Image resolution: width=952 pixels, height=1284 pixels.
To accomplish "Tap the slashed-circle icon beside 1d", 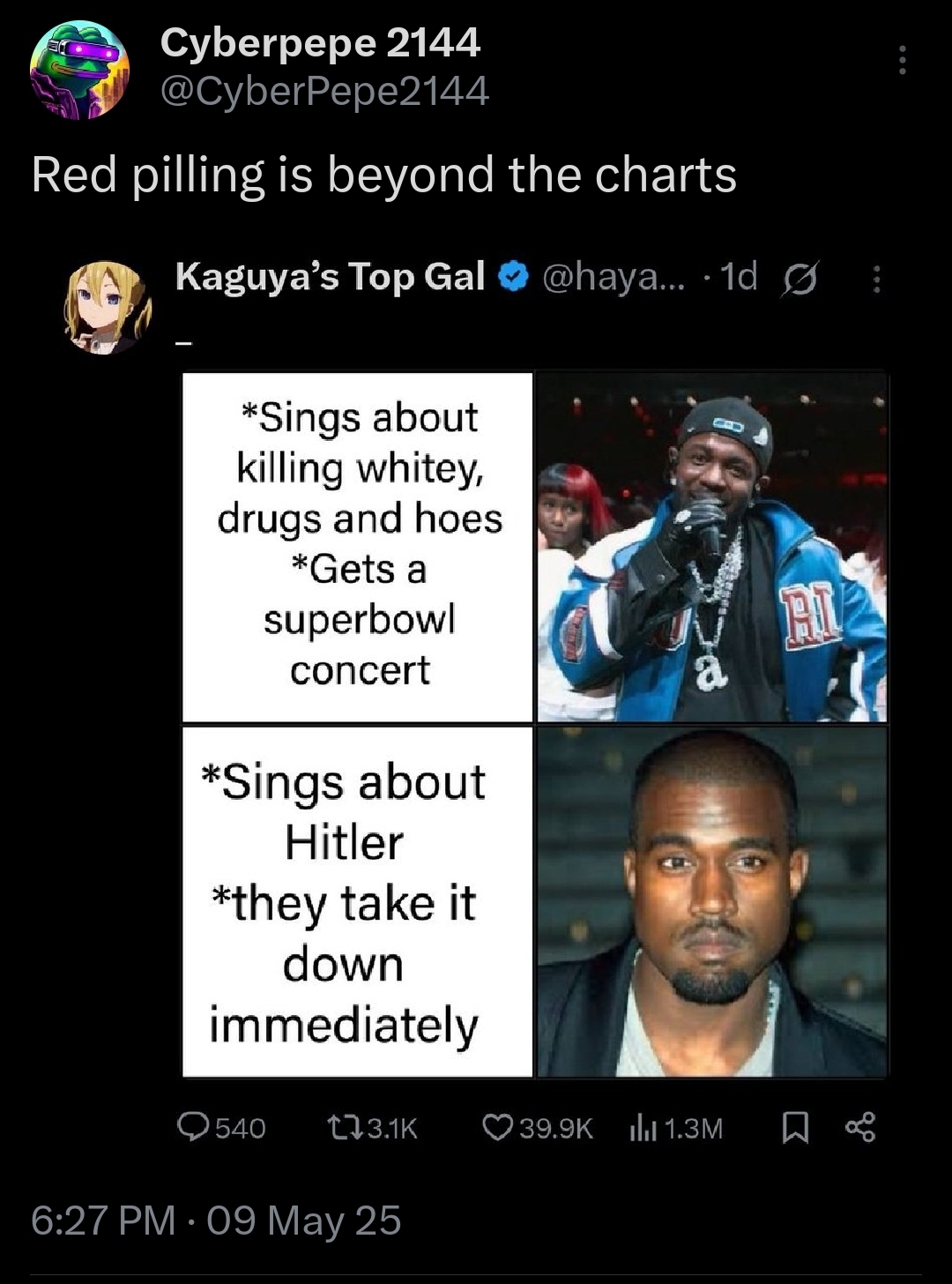I will click(x=799, y=279).
